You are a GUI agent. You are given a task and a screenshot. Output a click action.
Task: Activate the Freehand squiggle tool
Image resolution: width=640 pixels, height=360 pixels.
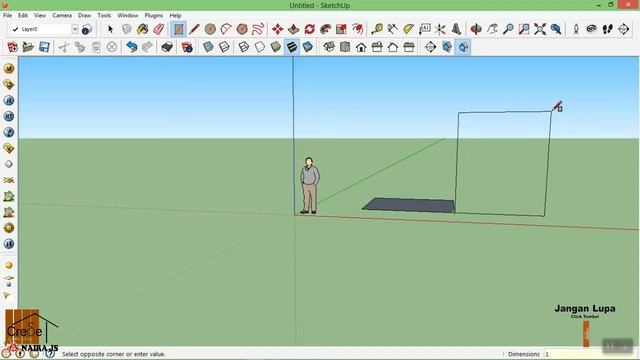258,29
